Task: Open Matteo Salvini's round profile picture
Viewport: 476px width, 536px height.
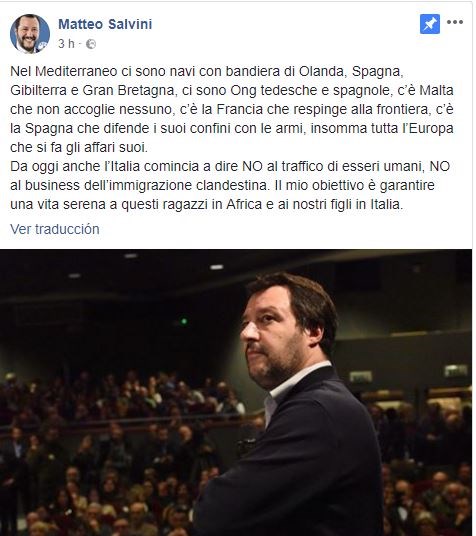Action: click(30, 34)
